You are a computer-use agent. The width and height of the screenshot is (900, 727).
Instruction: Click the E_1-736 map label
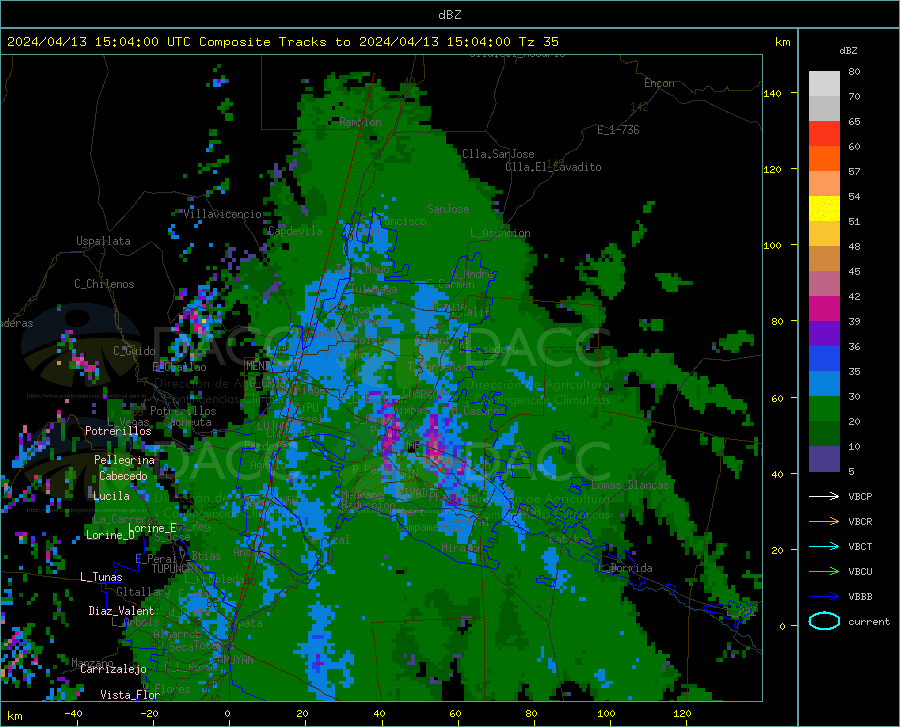click(618, 130)
